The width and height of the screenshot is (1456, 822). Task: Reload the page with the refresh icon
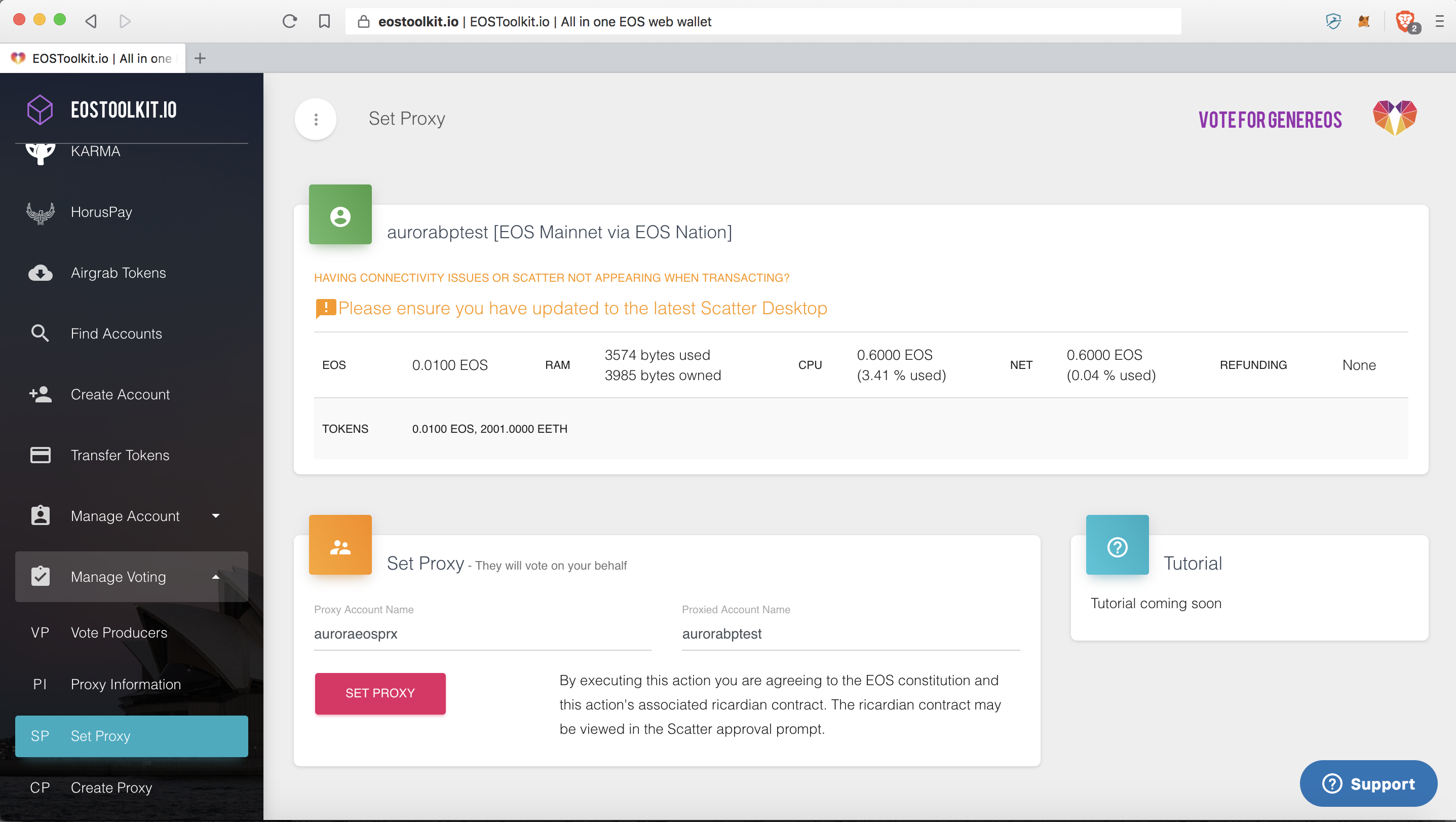tap(290, 21)
